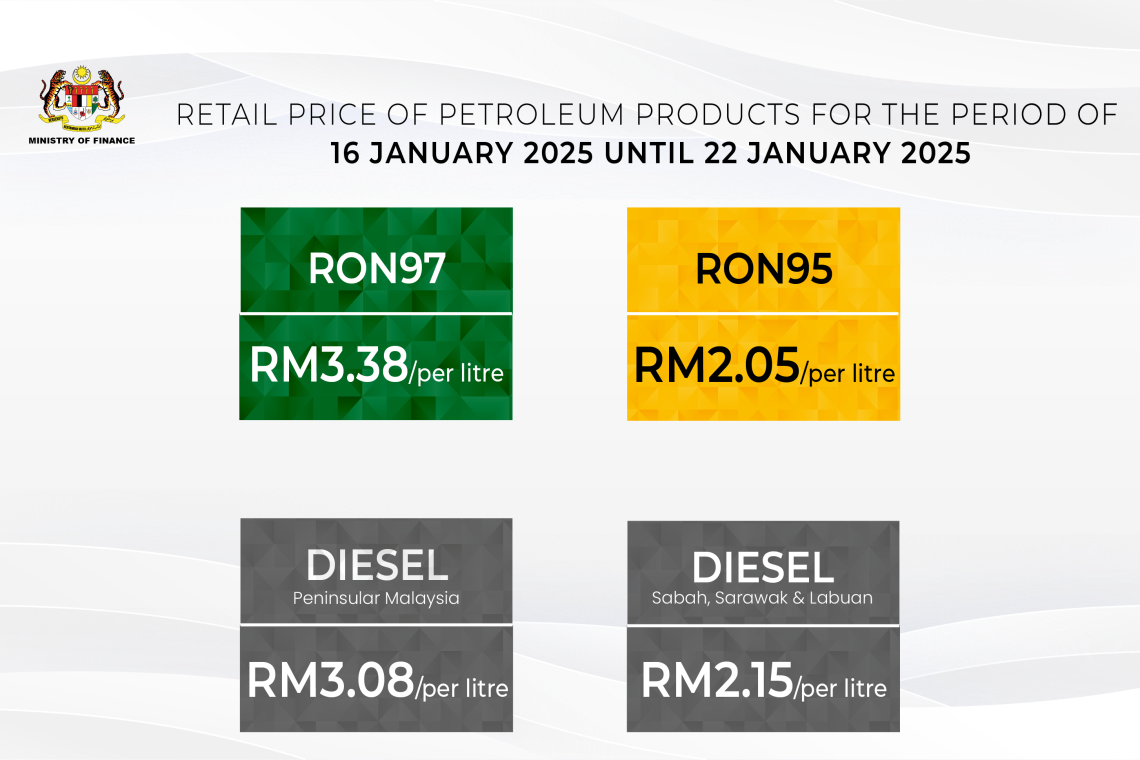
Task: Select the RETAIL PRICE OF PETROLEUM PRODUCTS title
Action: (648, 114)
